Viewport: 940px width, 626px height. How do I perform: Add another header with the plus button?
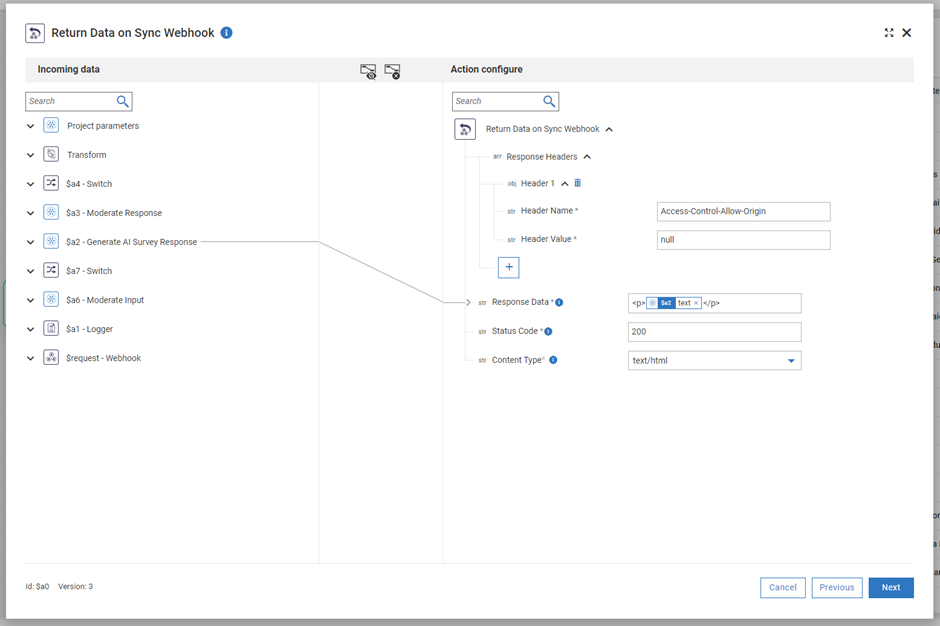click(509, 267)
